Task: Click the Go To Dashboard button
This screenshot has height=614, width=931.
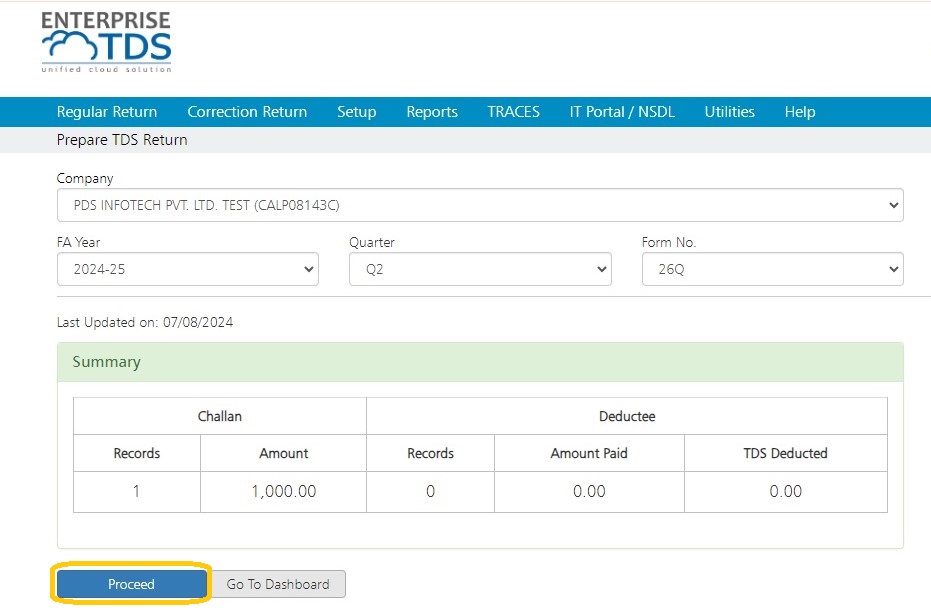Action: [x=278, y=584]
